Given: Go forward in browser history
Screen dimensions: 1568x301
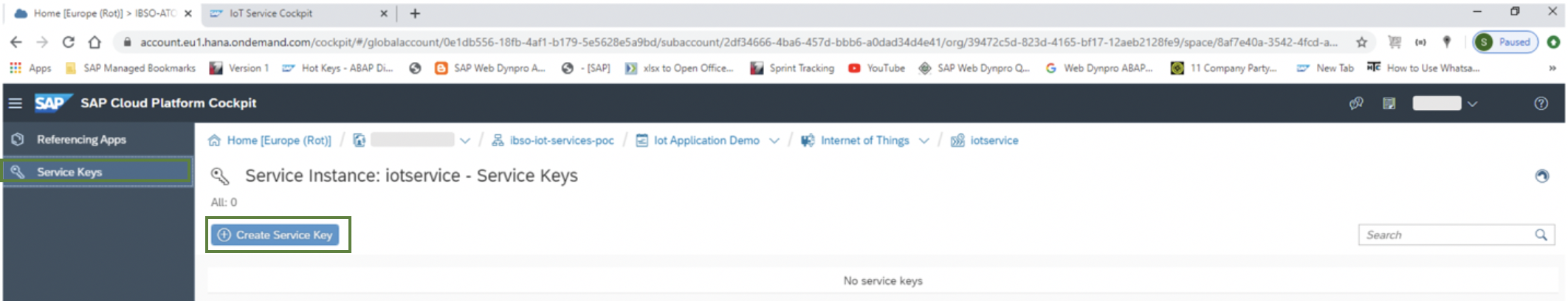Looking at the screenshot, I should click(x=42, y=42).
